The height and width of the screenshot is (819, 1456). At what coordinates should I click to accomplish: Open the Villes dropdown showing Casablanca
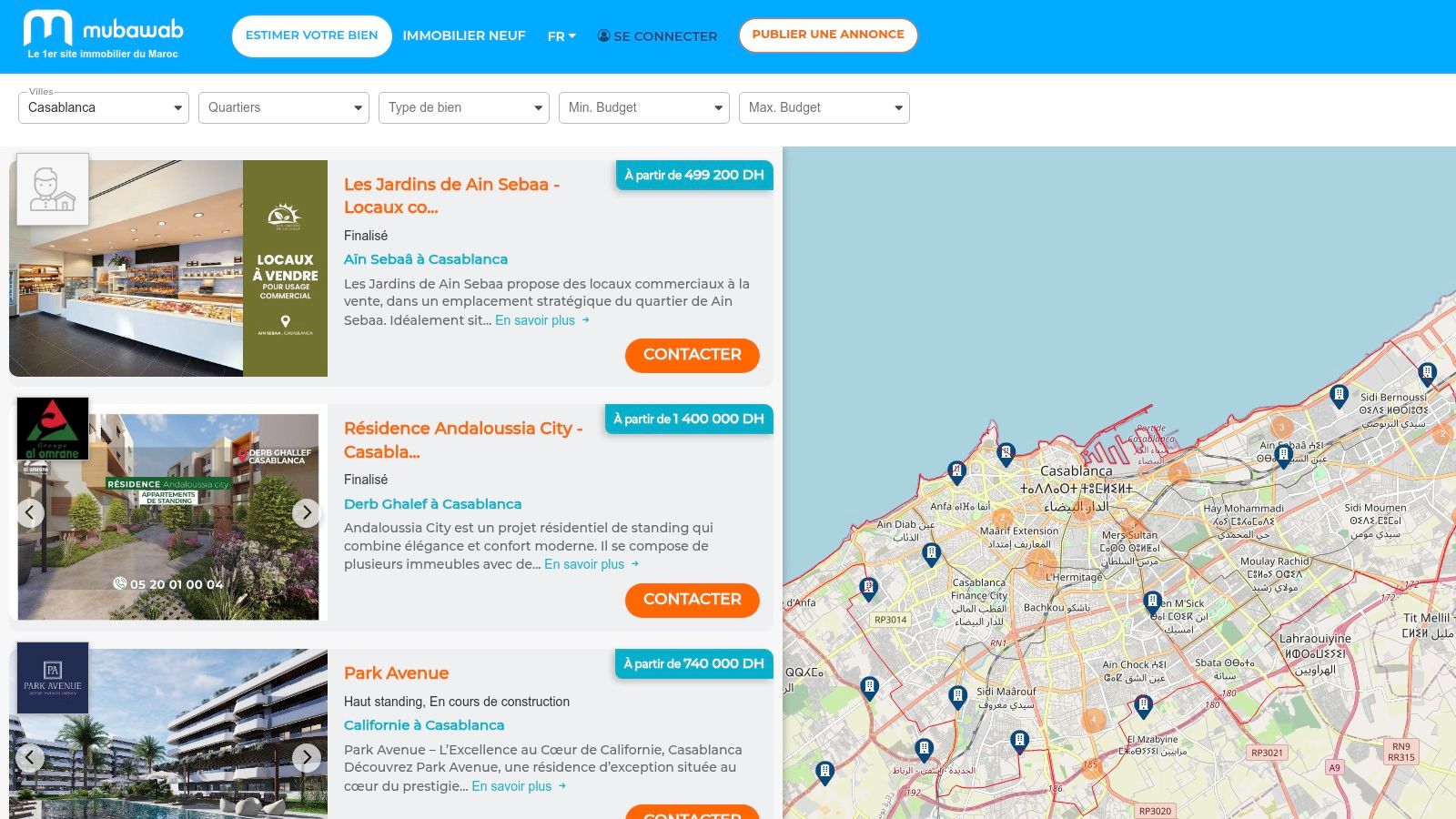104,107
